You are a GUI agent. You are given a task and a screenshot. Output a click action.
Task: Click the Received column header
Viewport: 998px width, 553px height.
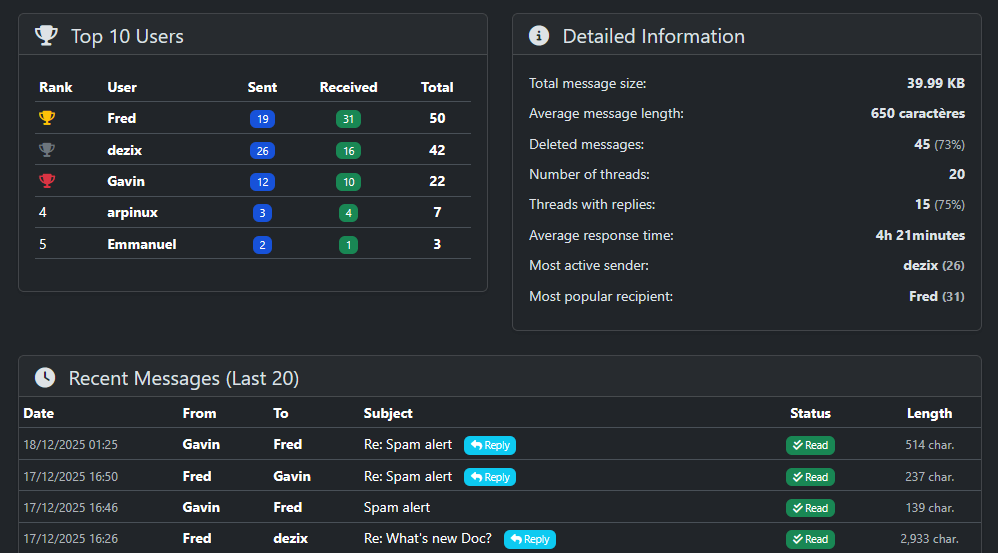point(348,87)
